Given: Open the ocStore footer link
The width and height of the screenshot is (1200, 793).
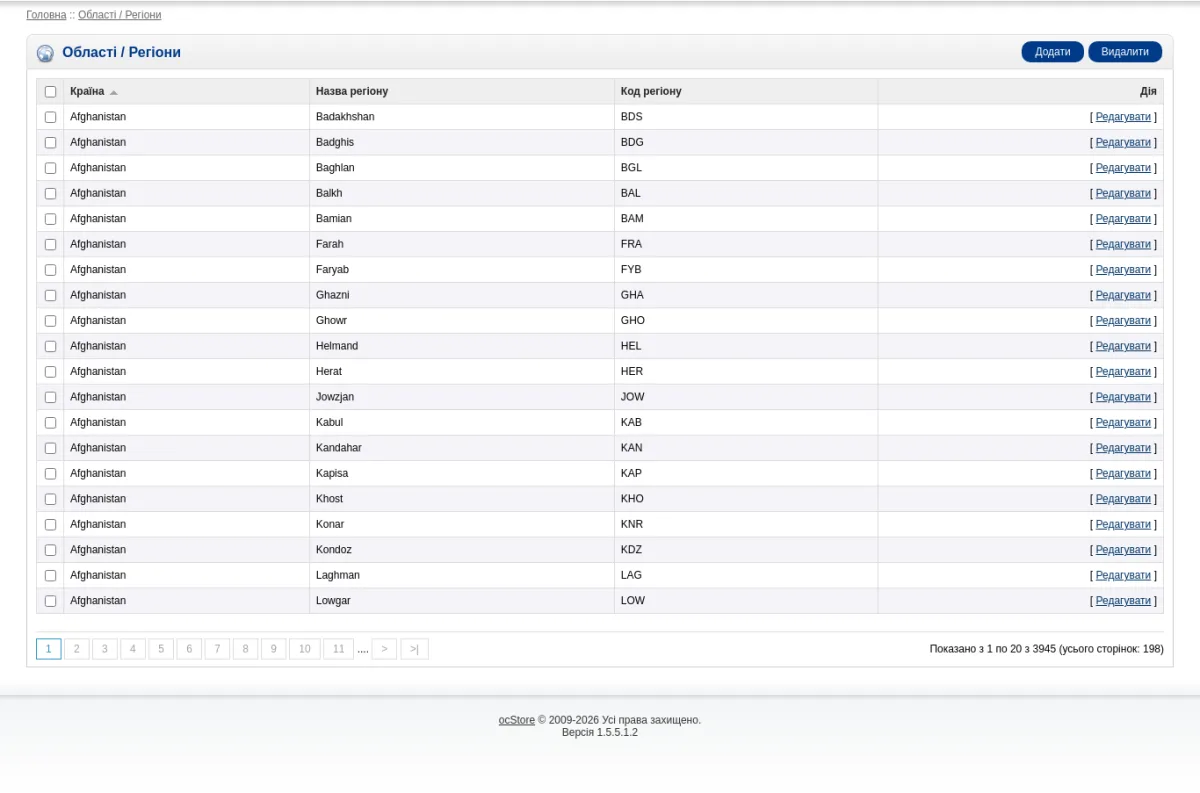Looking at the screenshot, I should click(517, 720).
